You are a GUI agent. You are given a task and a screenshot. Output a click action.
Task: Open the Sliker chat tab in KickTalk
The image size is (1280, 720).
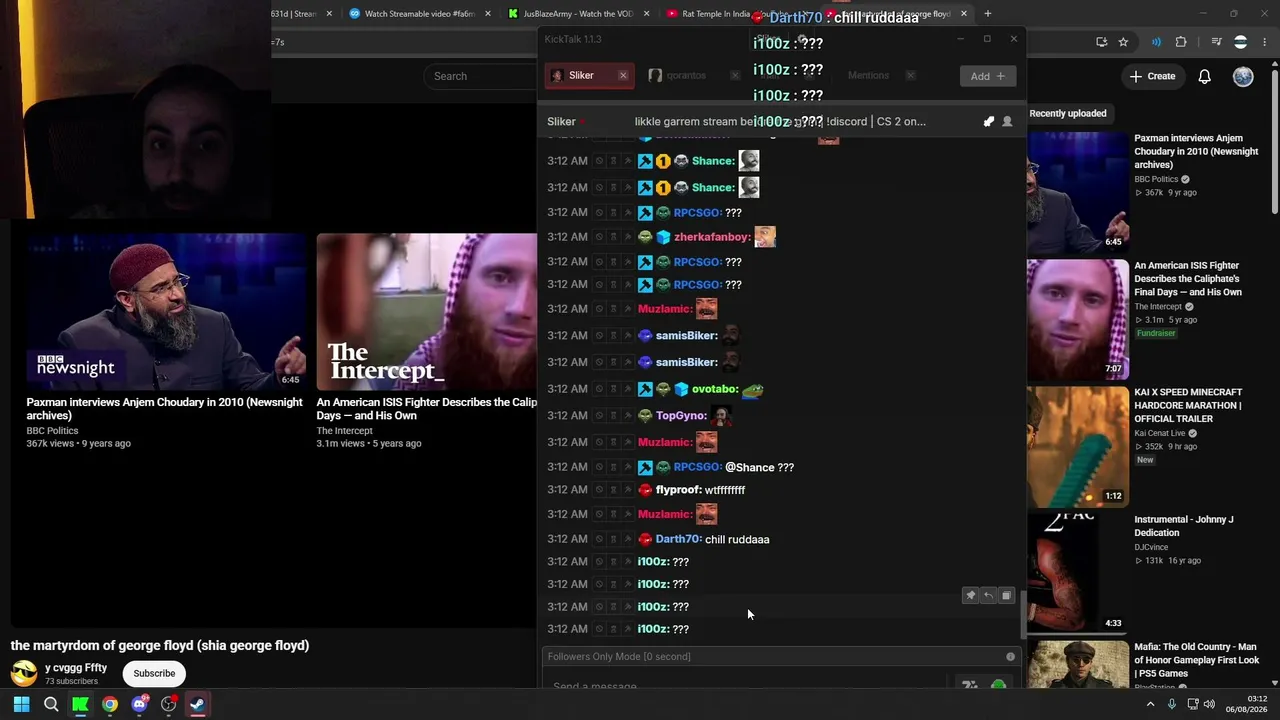tap(588, 76)
